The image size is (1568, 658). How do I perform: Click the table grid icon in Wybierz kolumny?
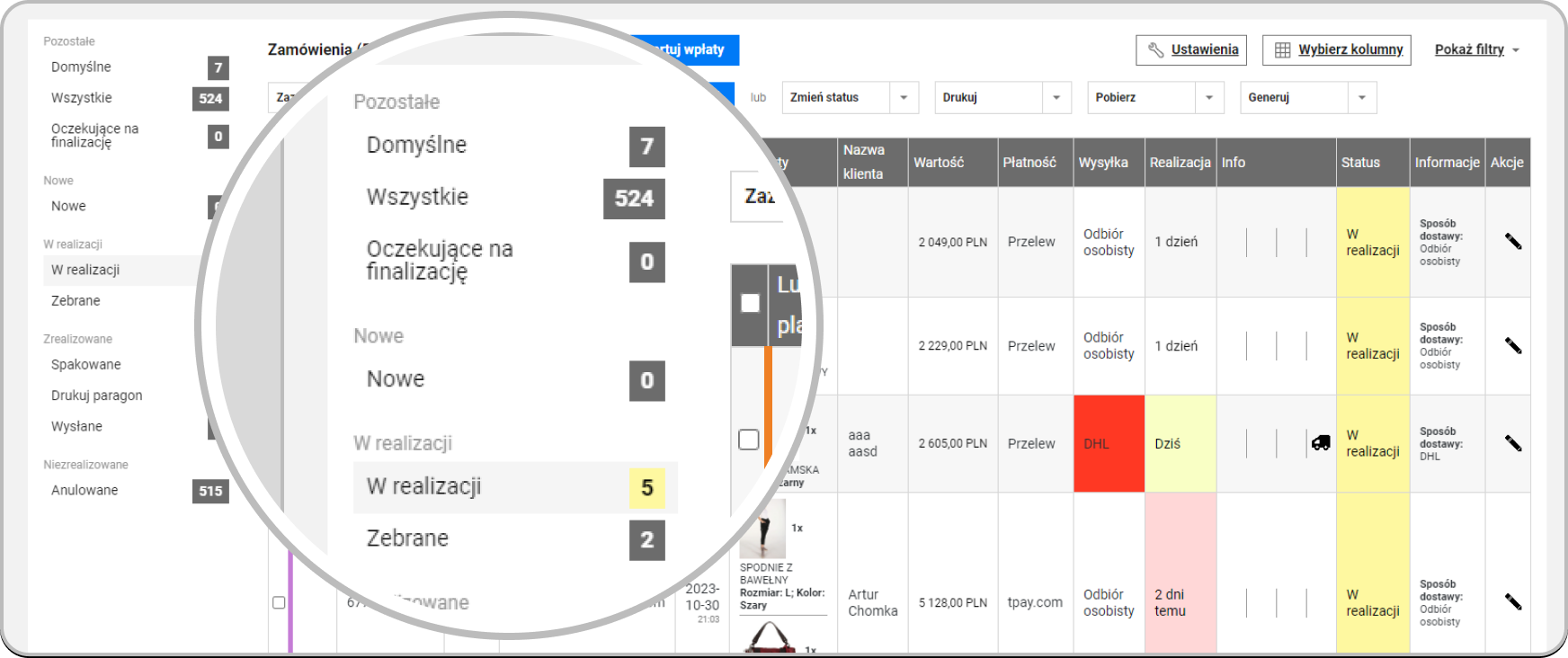[1283, 50]
